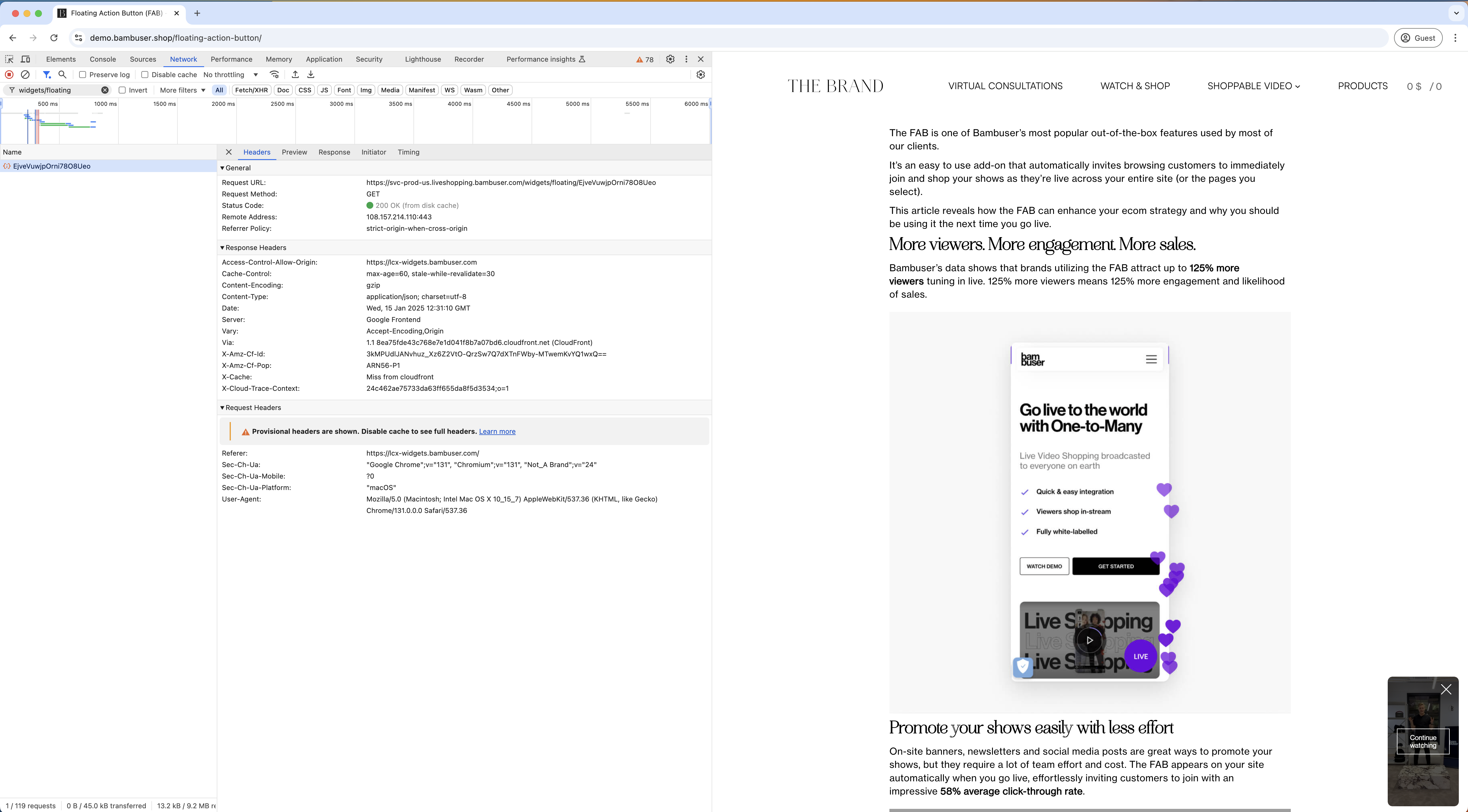Open Chrome three-dot menu
Viewport: 1468px width, 812px height.
pos(1455,38)
